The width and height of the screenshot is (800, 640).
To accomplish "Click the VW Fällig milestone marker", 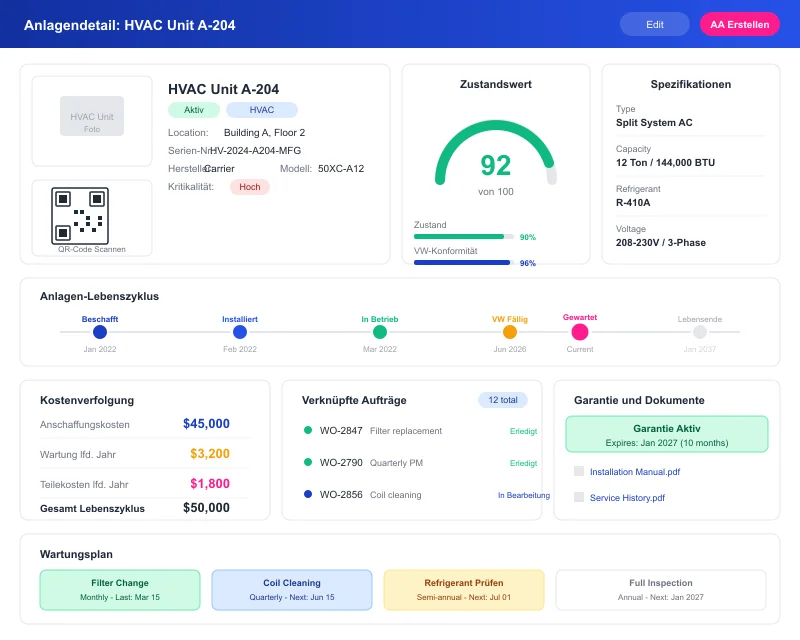I will tap(508, 331).
